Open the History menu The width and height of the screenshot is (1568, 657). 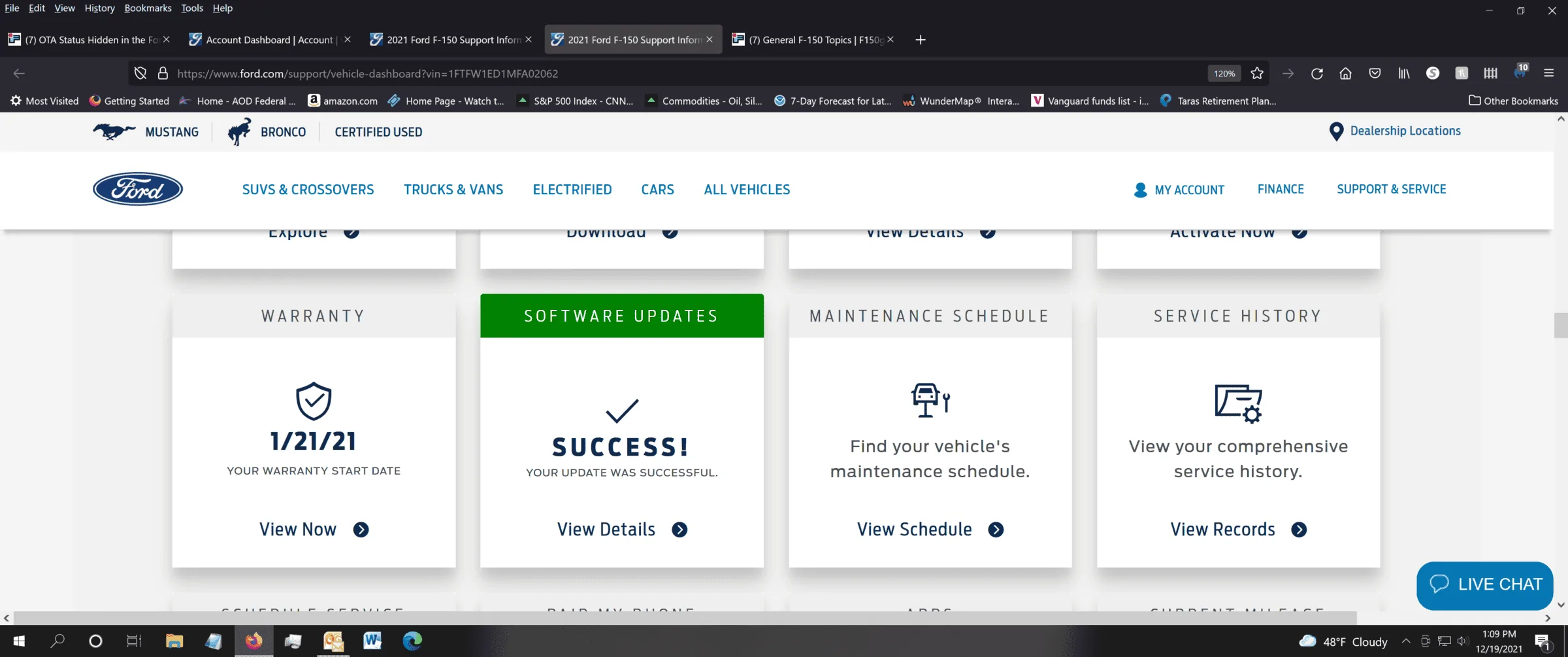(99, 8)
